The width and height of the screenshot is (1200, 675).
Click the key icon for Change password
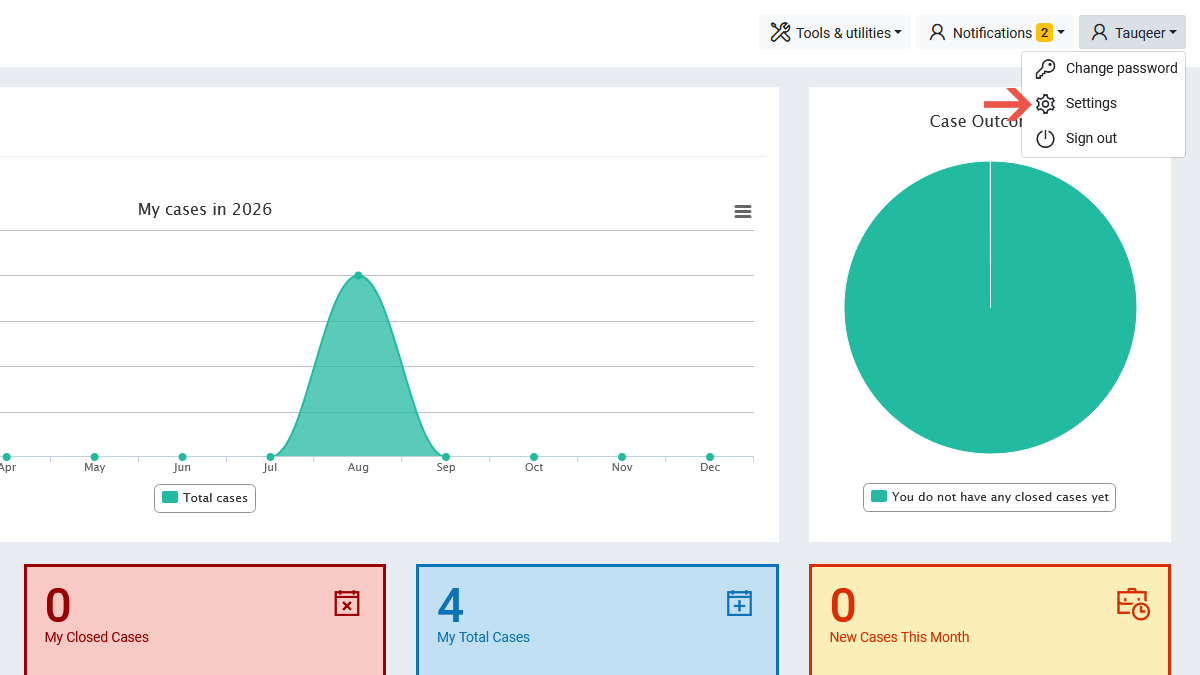pos(1045,69)
